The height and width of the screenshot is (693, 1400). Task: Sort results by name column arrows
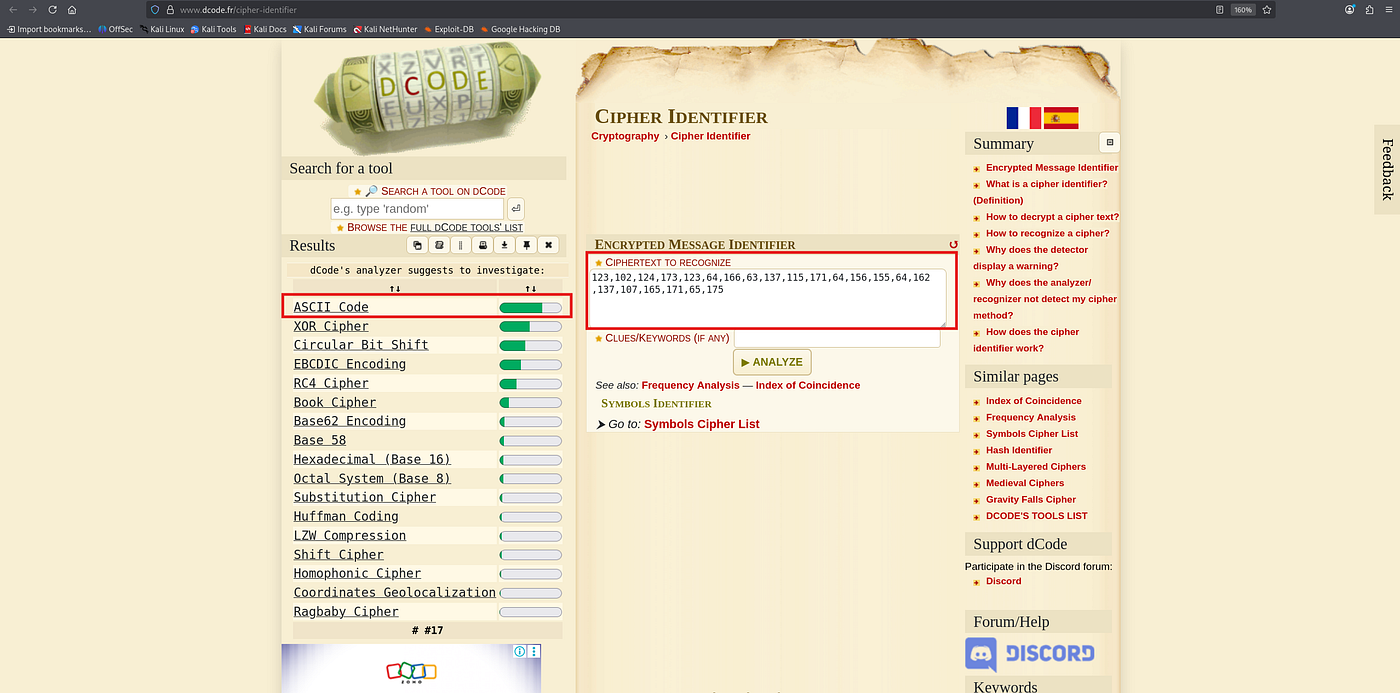[x=395, y=289]
